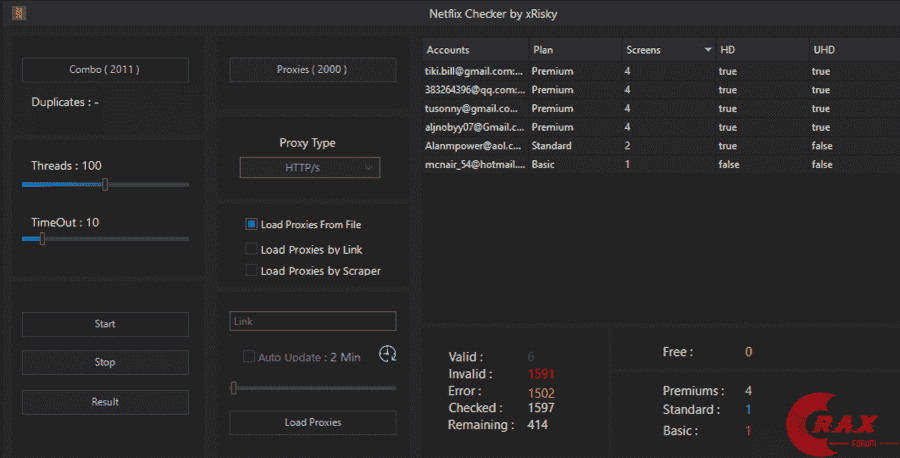This screenshot has height=458, width=900.
Task: Check the Load Proxies by Link option
Action: 252,249
